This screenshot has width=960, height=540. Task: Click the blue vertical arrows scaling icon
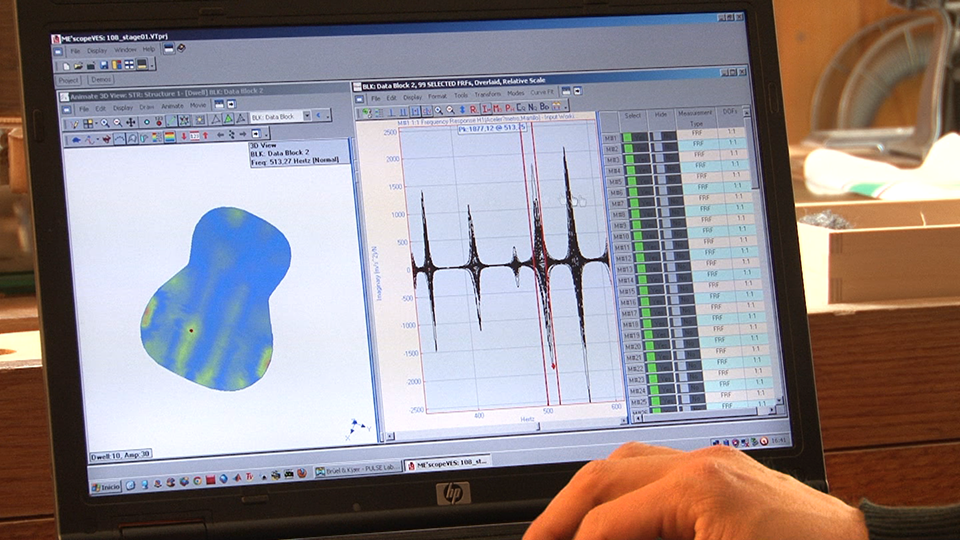[x=462, y=110]
